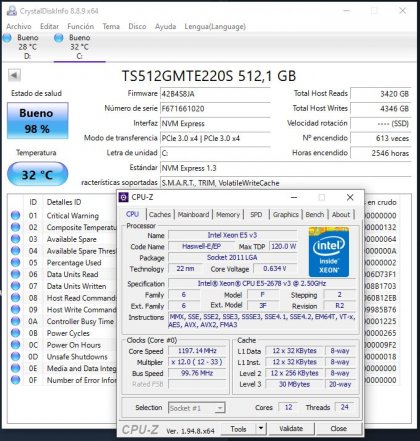Select drive D: status icon at 28 °C

(7, 38)
